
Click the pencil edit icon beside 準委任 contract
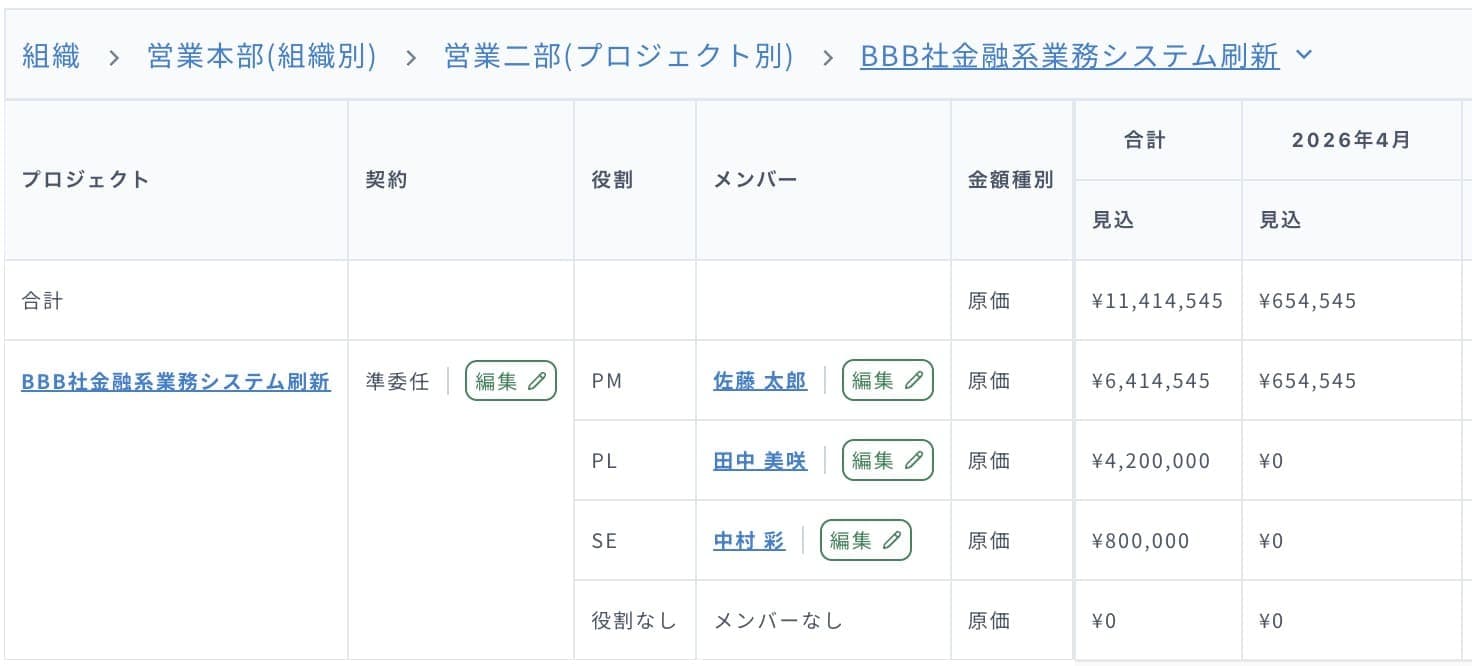(x=537, y=381)
